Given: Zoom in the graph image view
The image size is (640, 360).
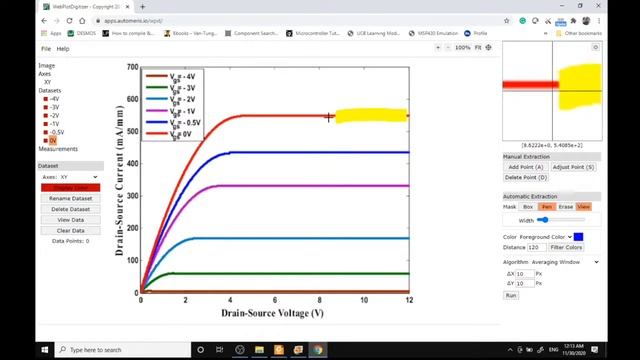Looking at the screenshot, I should [x=438, y=48].
